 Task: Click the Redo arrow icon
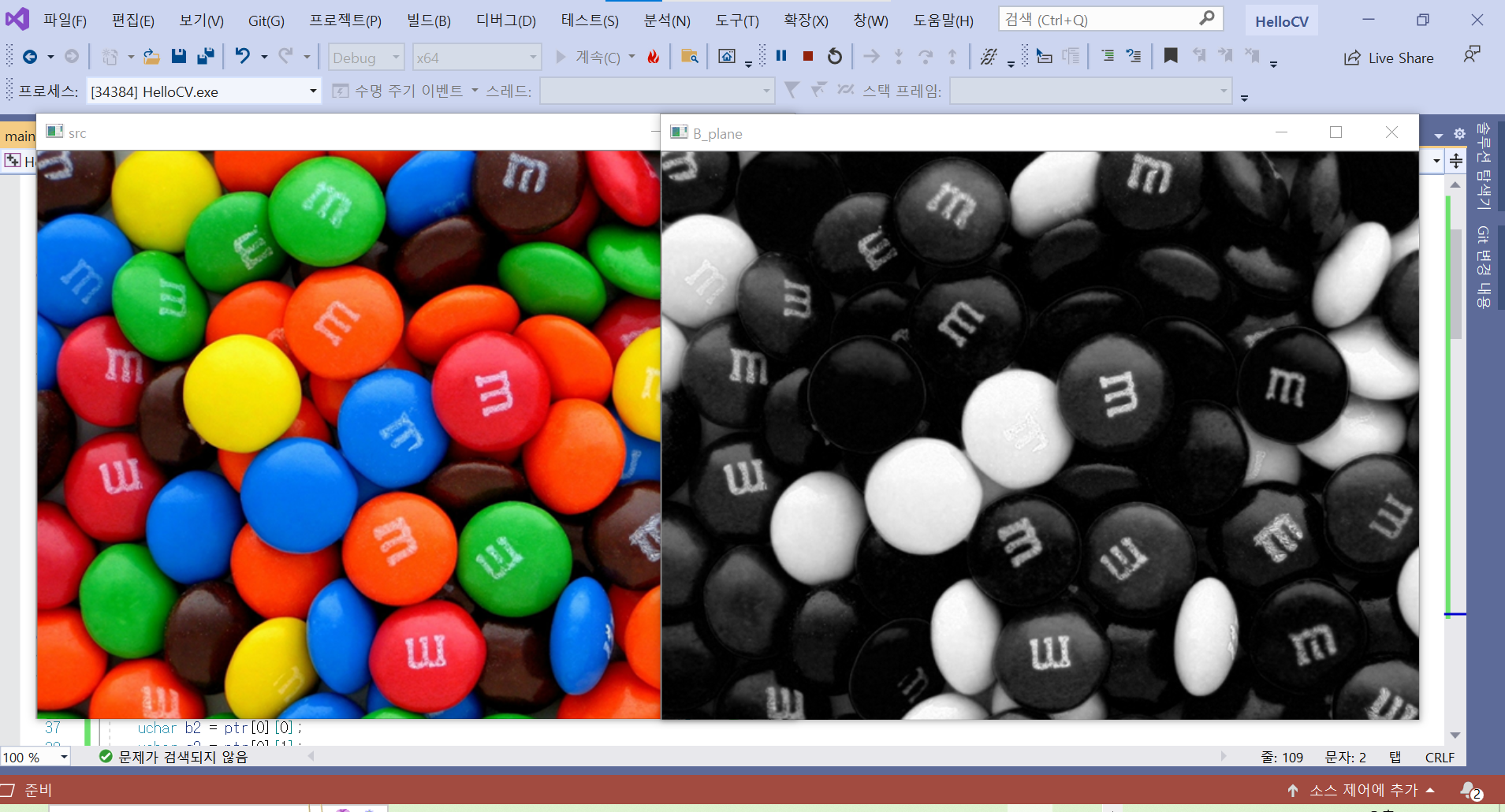click(x=286, y=56)
